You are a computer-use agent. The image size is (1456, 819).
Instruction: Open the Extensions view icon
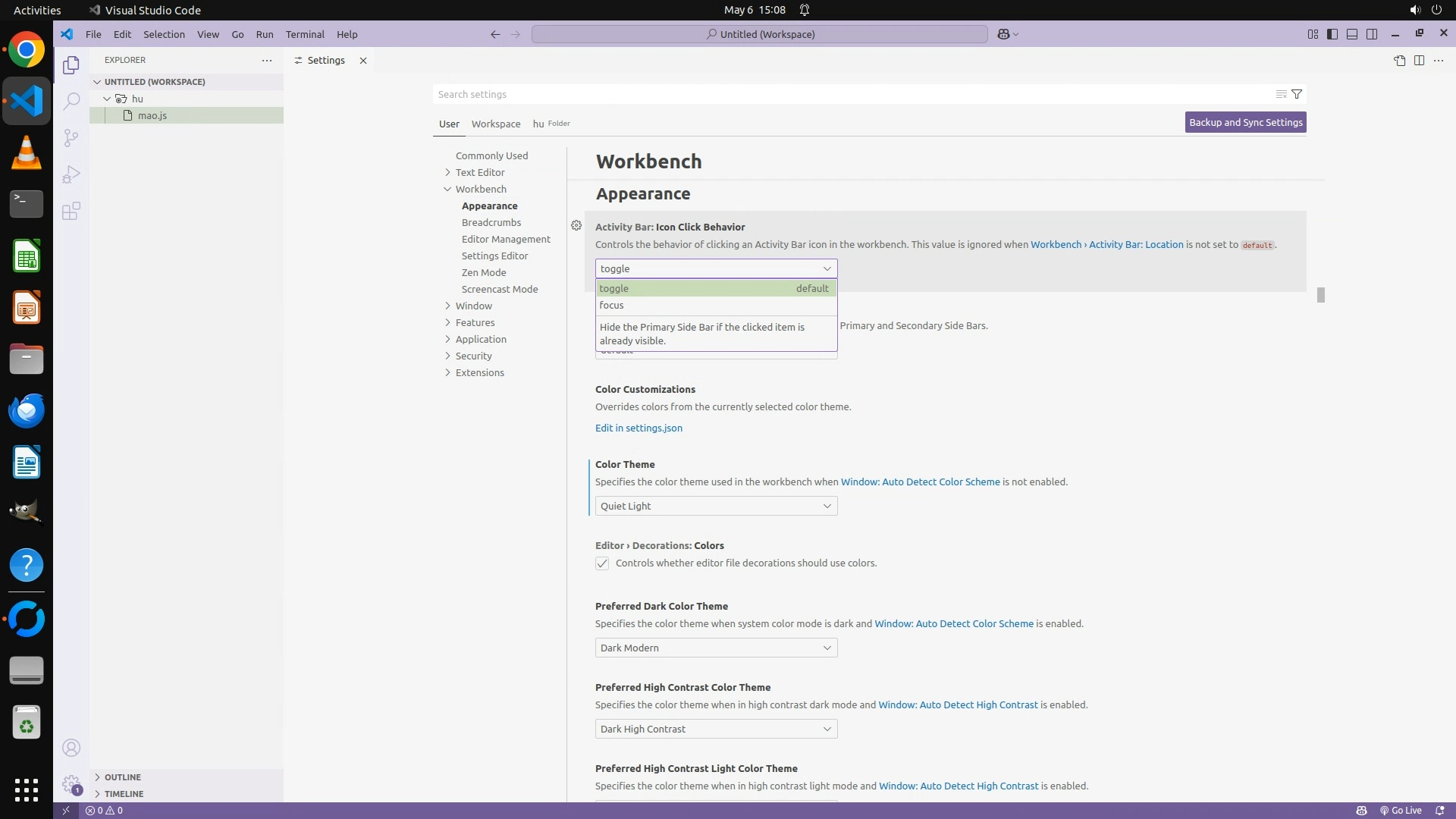point(71,211)
